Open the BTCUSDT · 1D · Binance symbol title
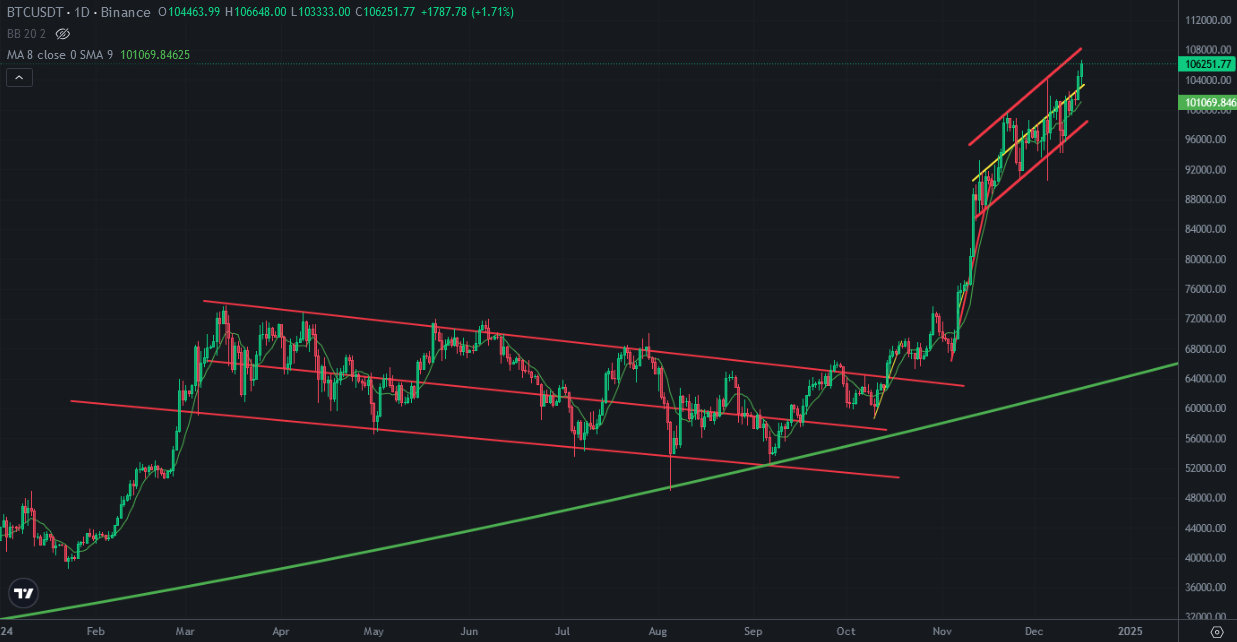1237x642 pixels. point(79,12)
